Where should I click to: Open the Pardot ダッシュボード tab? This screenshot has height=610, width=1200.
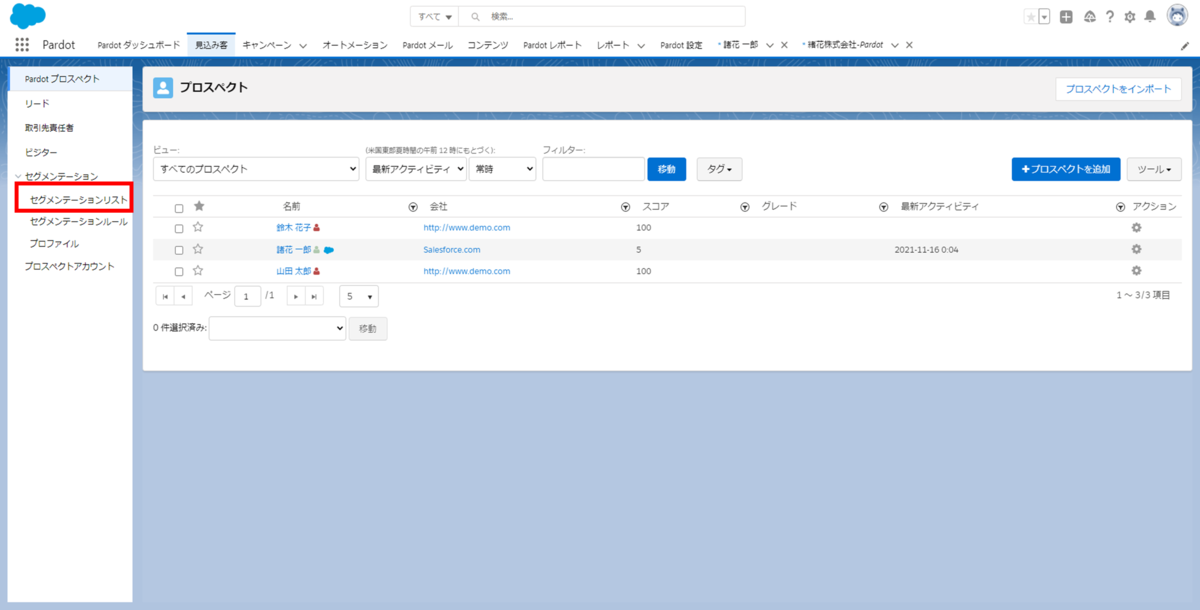click(x=139, y=45)
